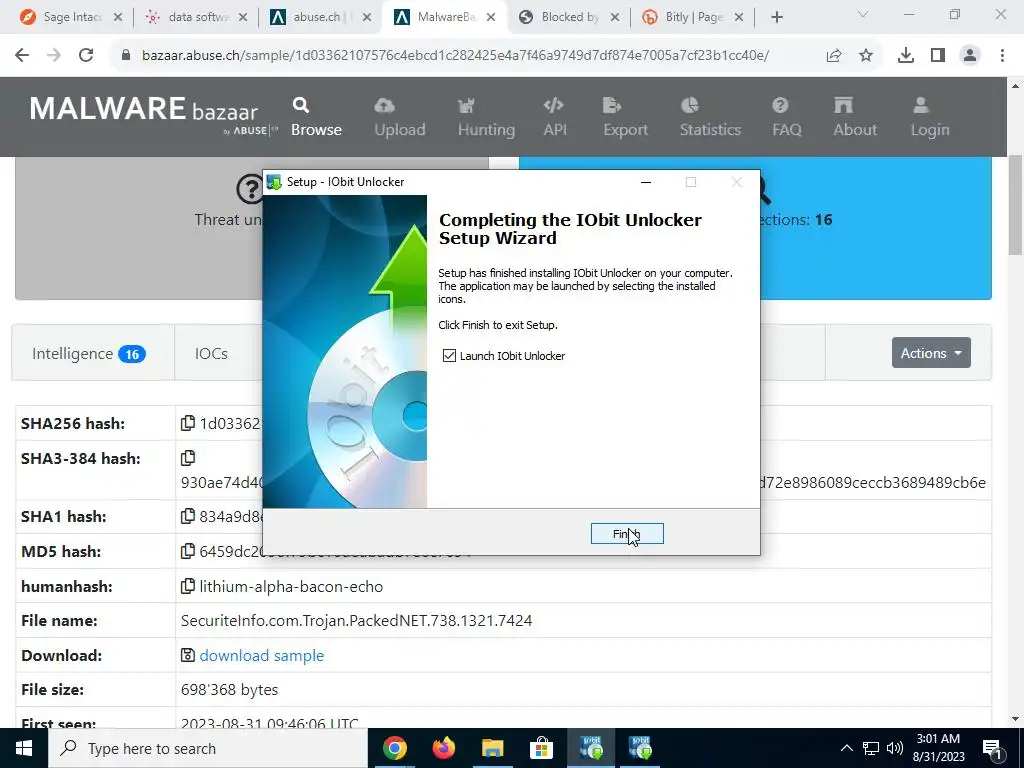The height and width of the screenshot is (768, 1024).
Task: Open File Explorer from the taskbar
Action: tap(492, 748)
